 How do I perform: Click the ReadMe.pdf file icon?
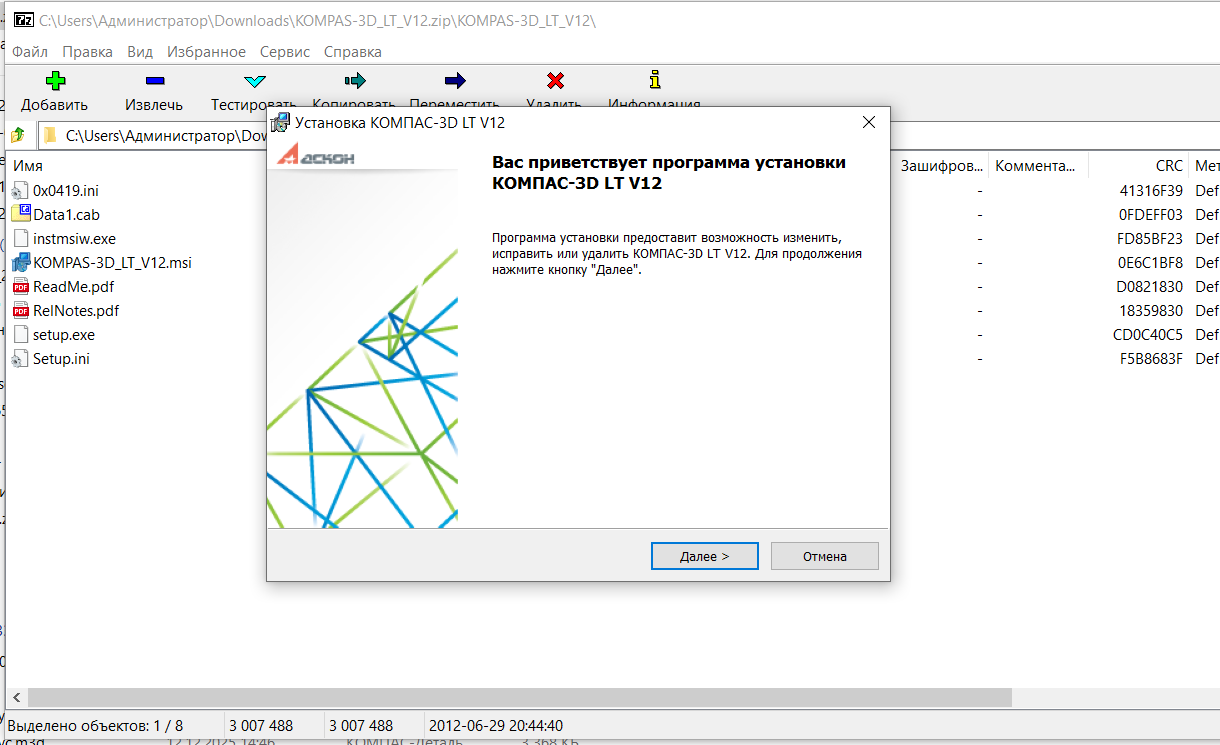20,287
